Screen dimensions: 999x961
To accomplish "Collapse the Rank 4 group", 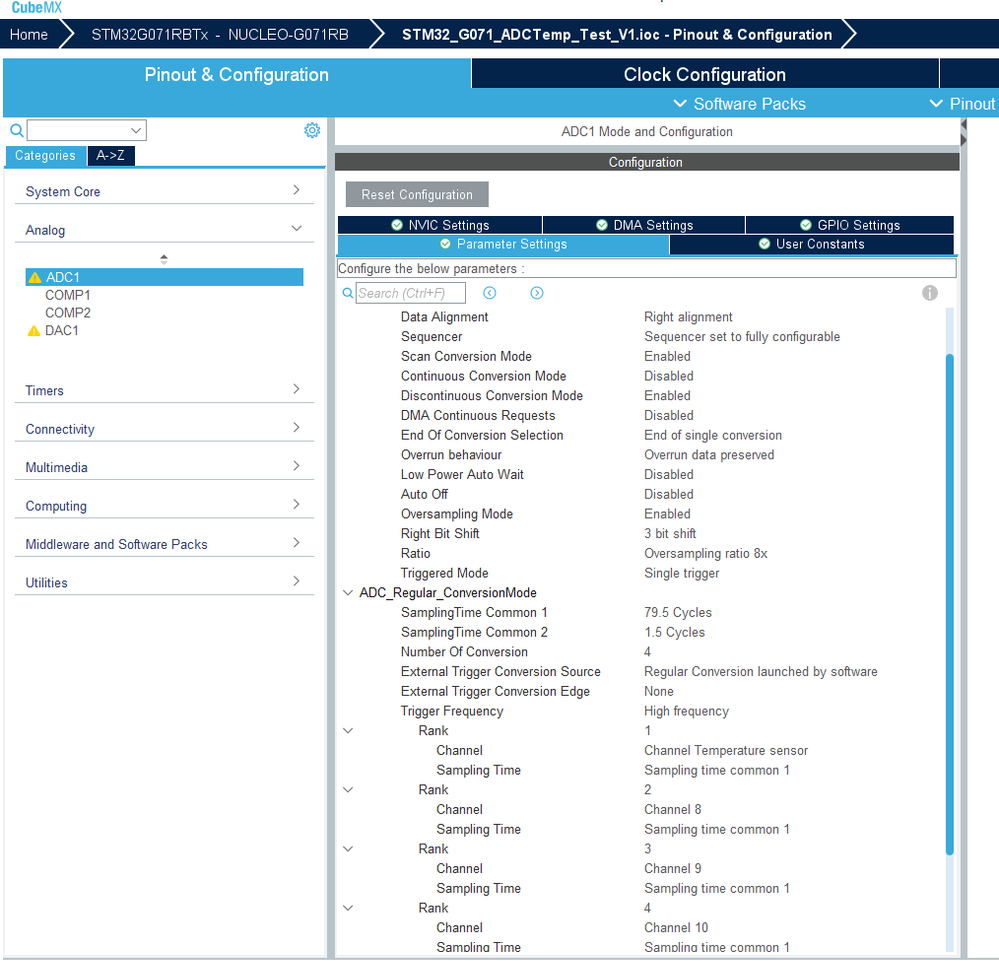I will tap(348, 908).
